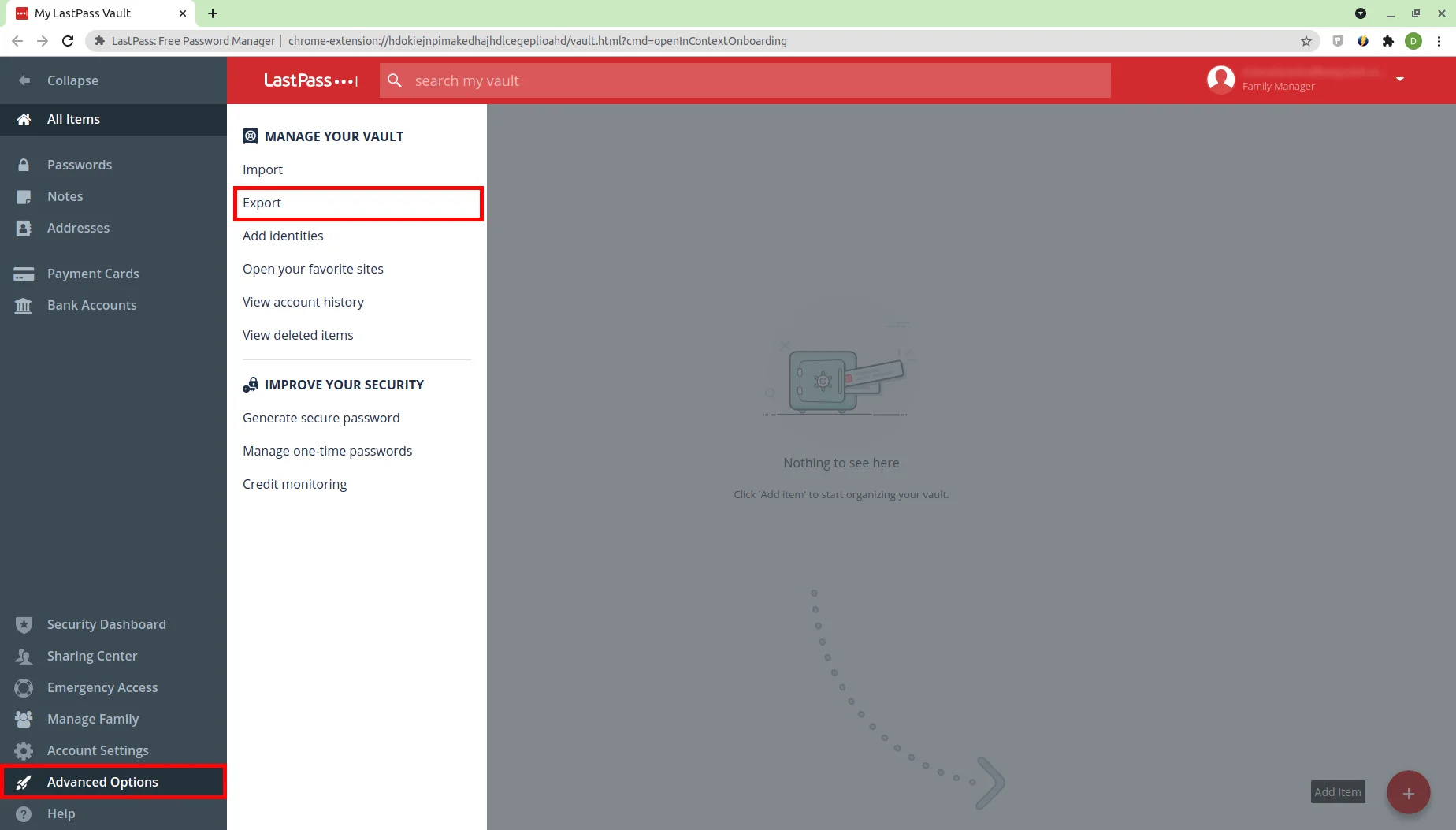Bookmark this page with star icon
1456x830 pixels.
(x=1306, y=41)
